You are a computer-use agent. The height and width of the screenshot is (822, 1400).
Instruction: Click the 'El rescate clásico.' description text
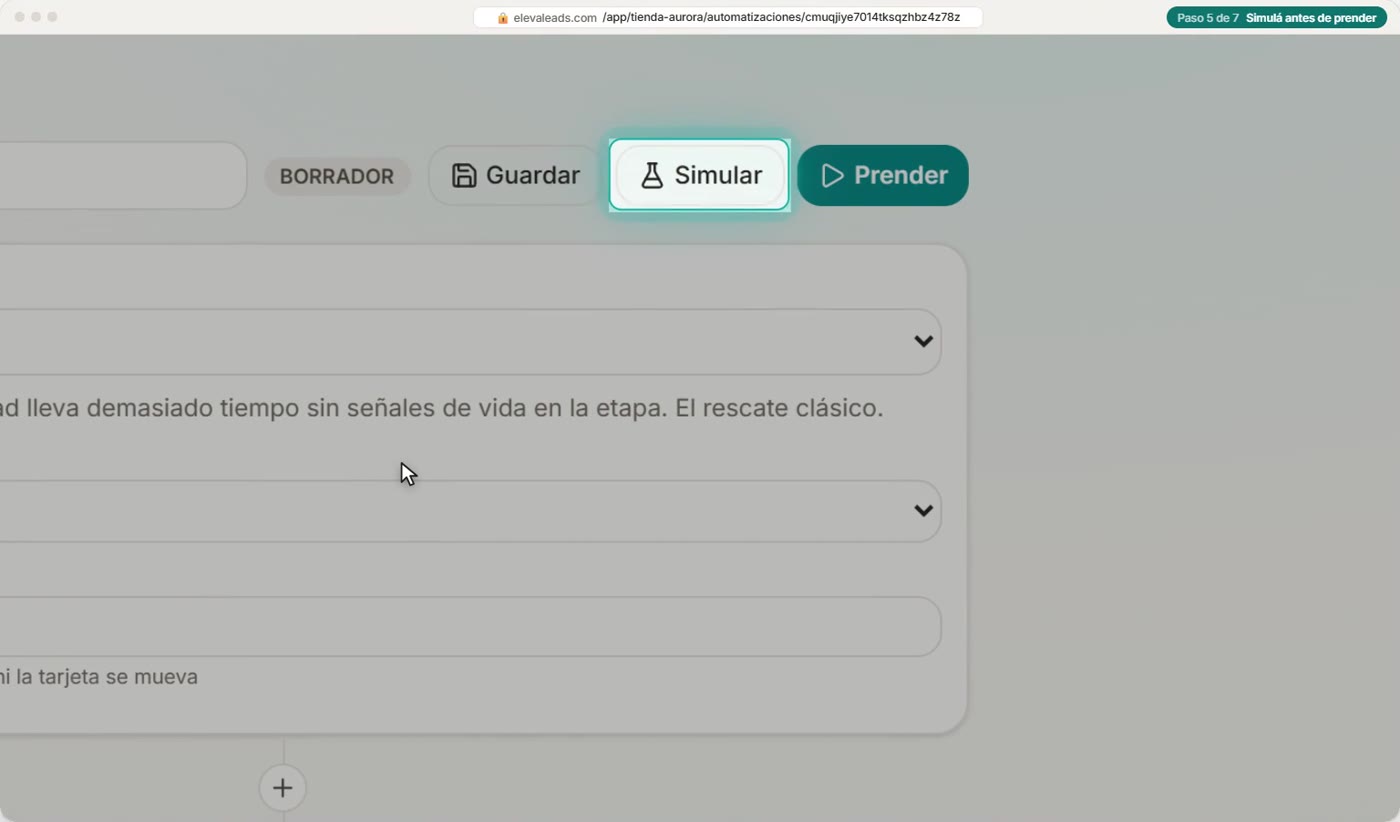tap(779, 408)
